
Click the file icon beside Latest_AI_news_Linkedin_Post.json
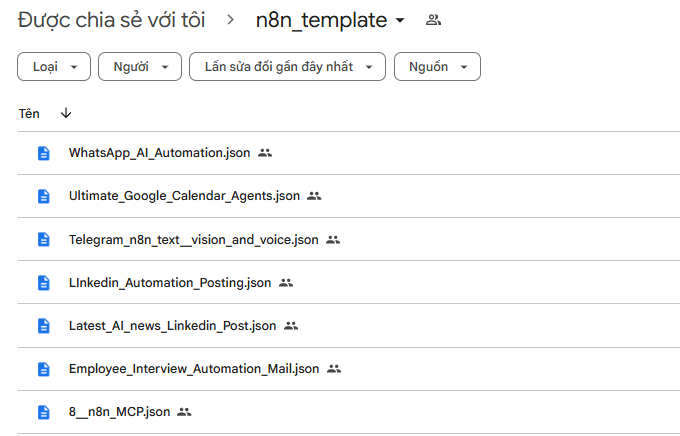point(43,326)
